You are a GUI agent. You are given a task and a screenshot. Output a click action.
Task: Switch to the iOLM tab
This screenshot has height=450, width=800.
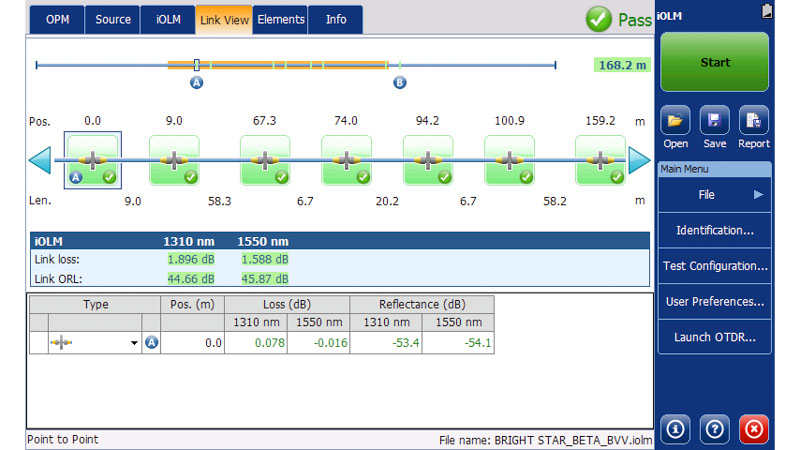[168, 19]
